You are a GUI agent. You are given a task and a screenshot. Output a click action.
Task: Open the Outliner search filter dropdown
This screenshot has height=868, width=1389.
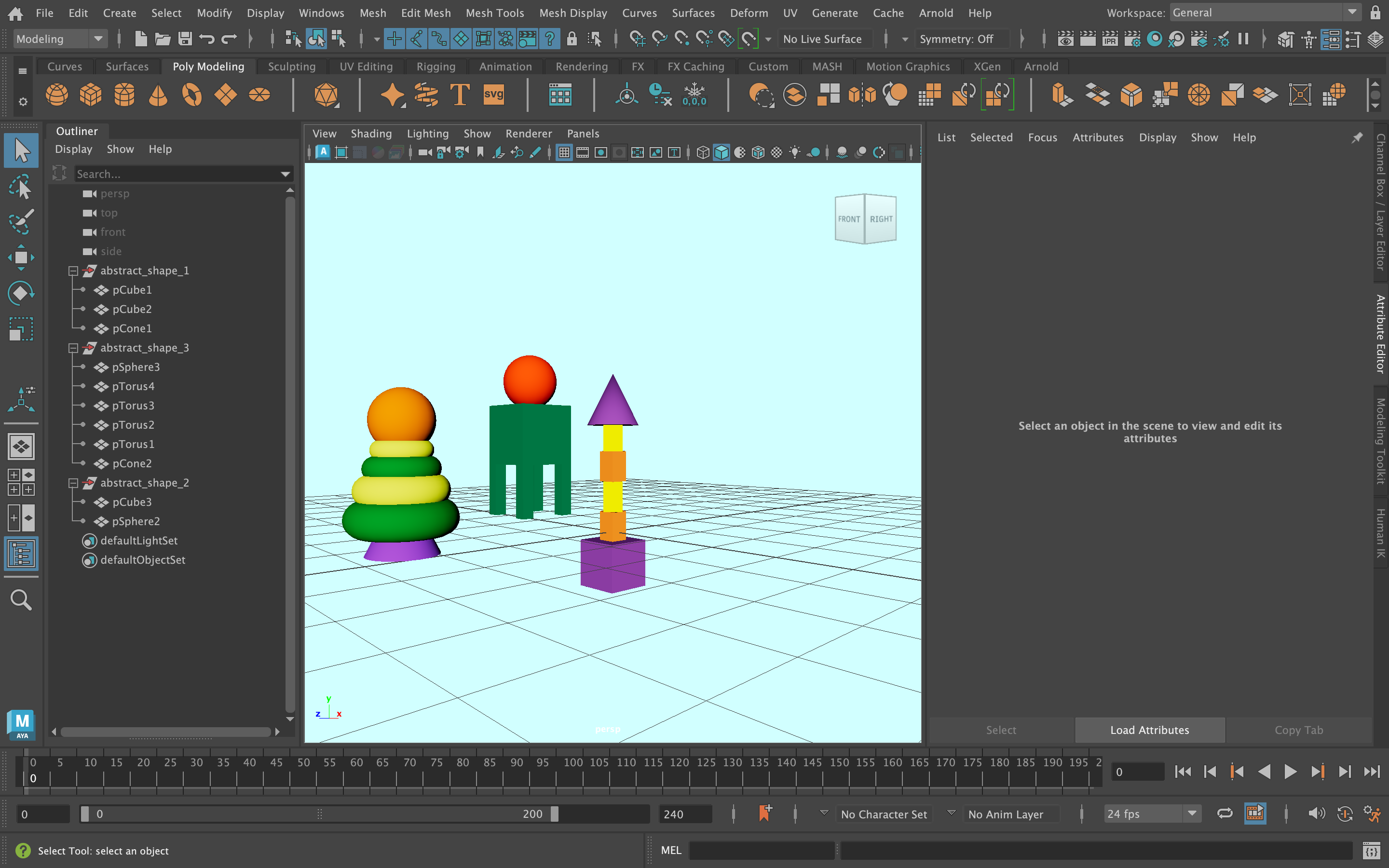(x=285, y=174)
